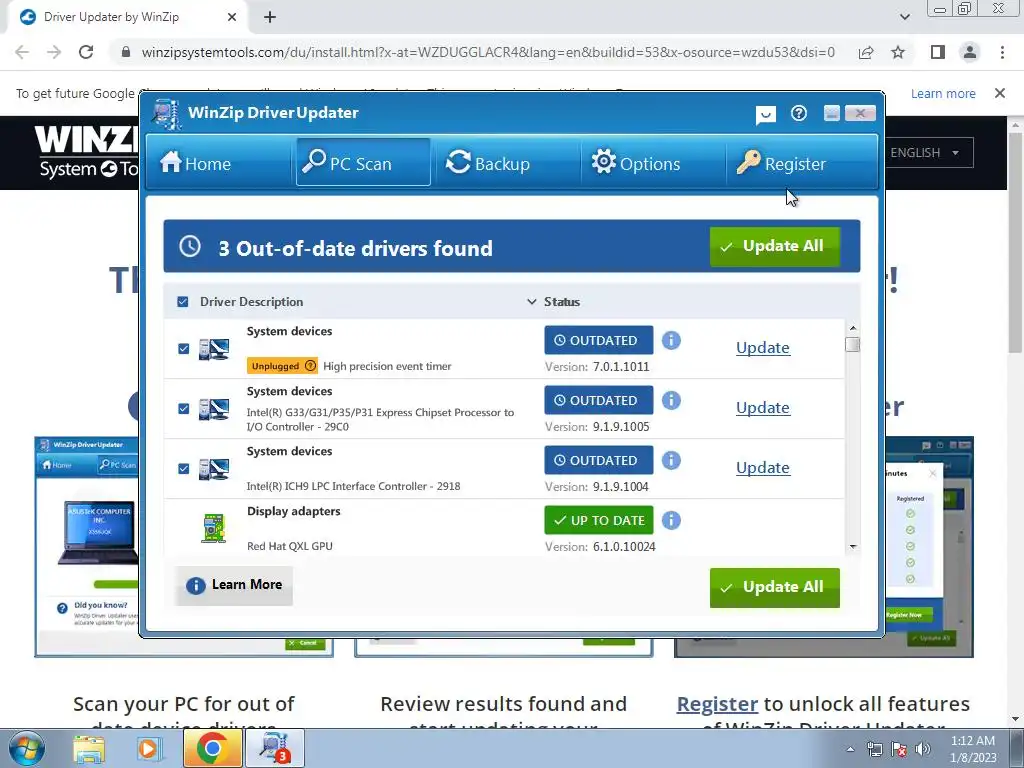Image resolution: width=1024 pixels, height=768 pixels.
Task: Switch to the PC Scan tab
Action: pos(362,162)
